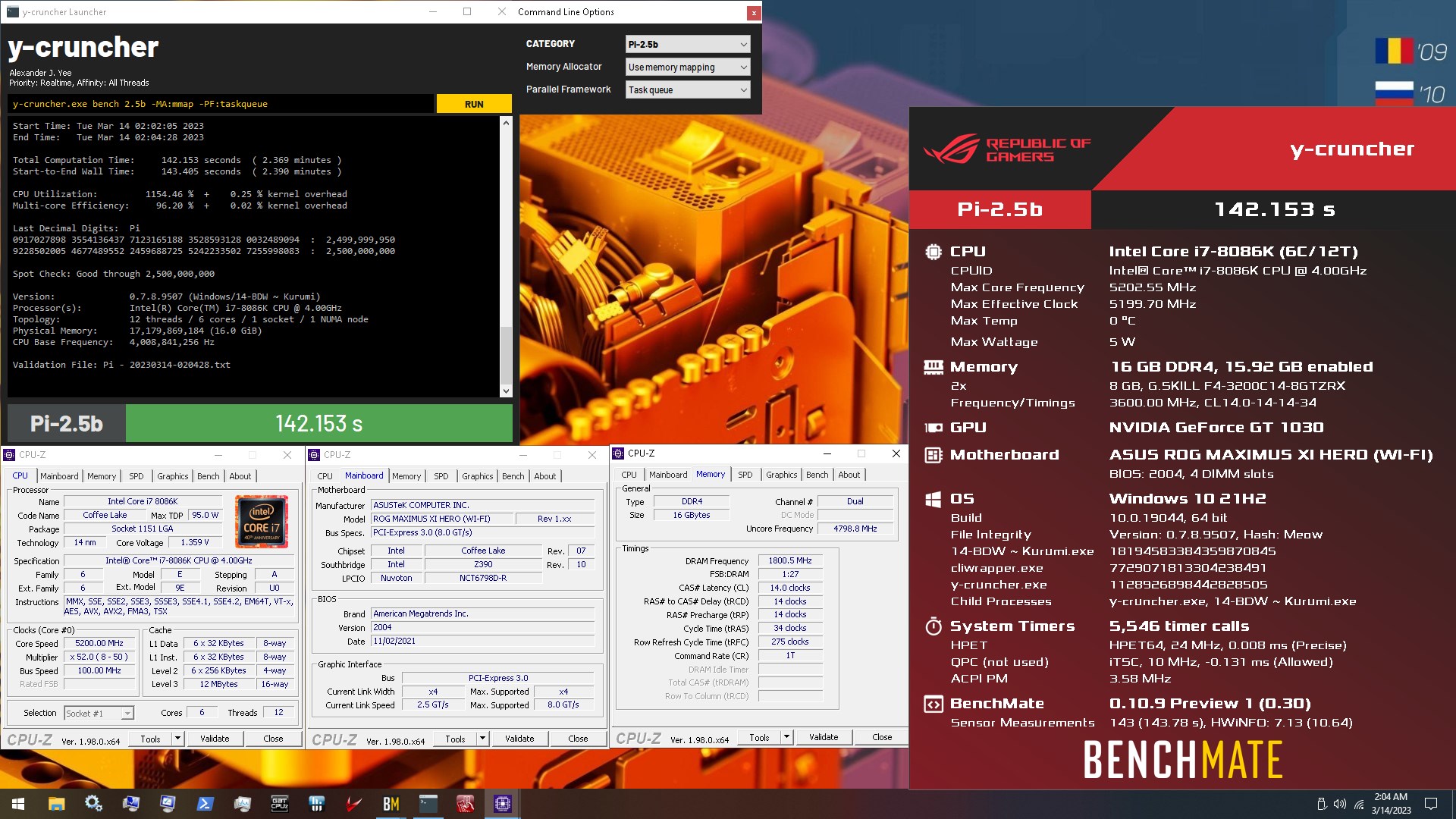Open the blue-bars app icon in taskbar
This screenshot has width=1456, height=819.
pos(316,804)
